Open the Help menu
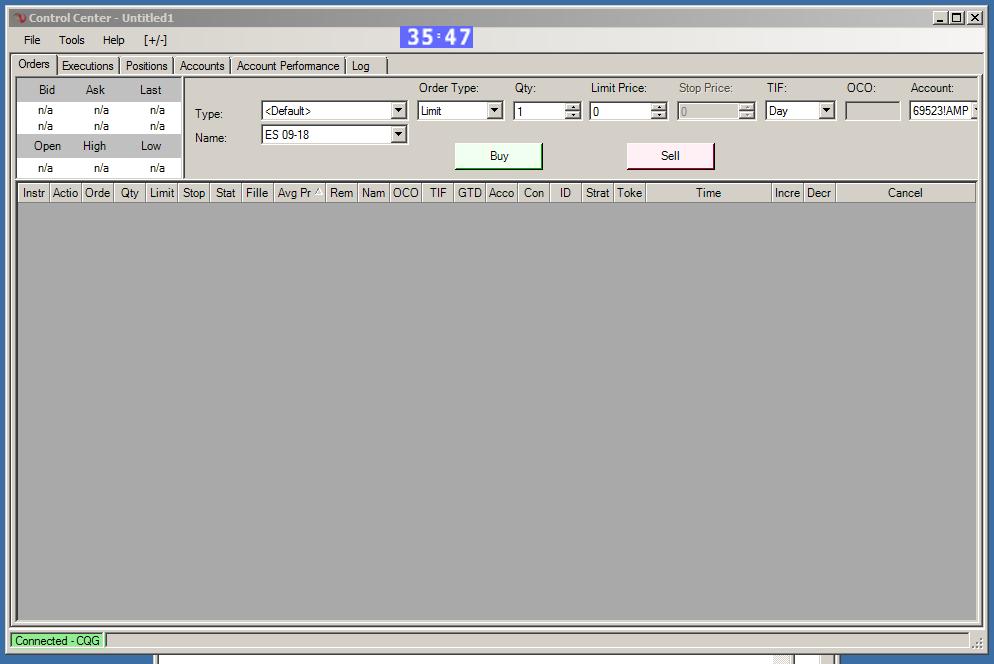 (x=113, y=40)
